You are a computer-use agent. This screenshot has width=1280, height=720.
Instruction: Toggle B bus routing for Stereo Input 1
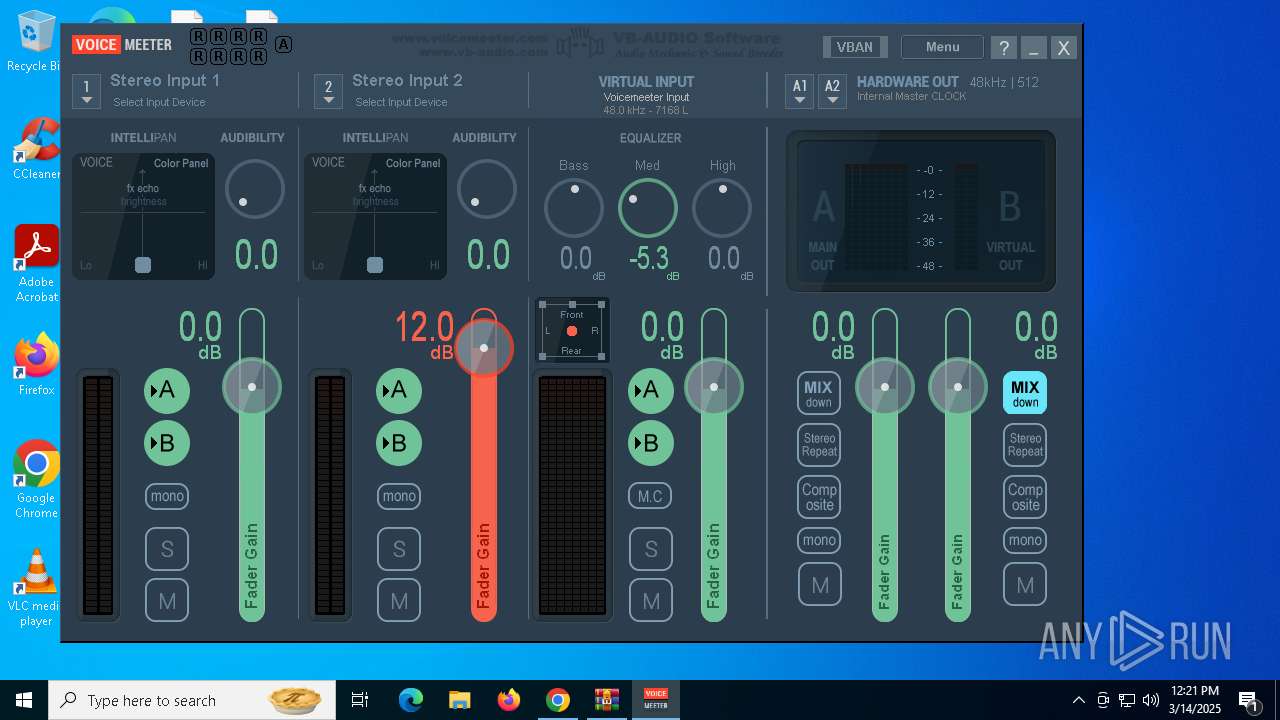pyautogui.click(x=167, y=443)
